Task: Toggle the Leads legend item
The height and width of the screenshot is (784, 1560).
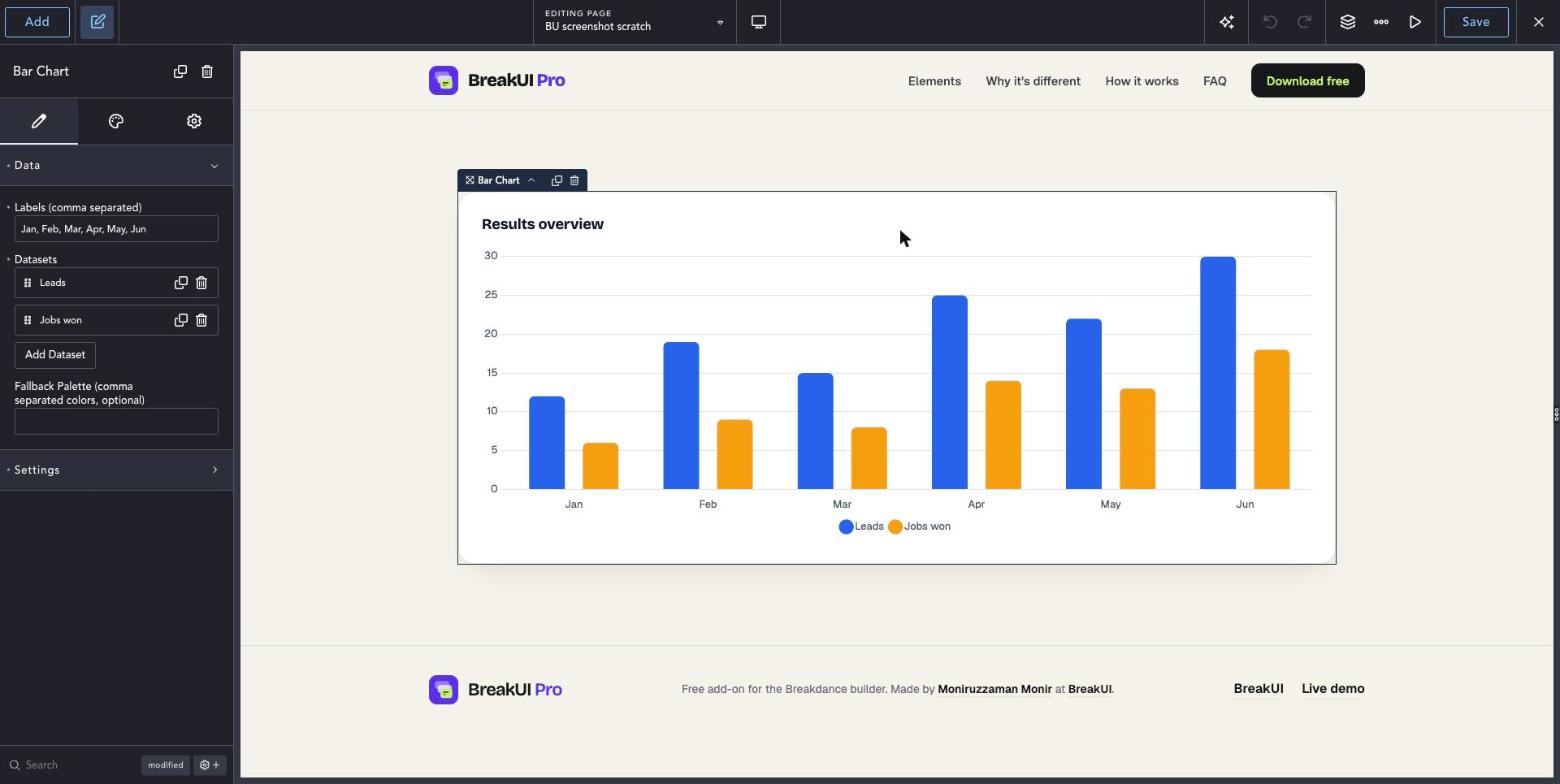Action: 861,527
